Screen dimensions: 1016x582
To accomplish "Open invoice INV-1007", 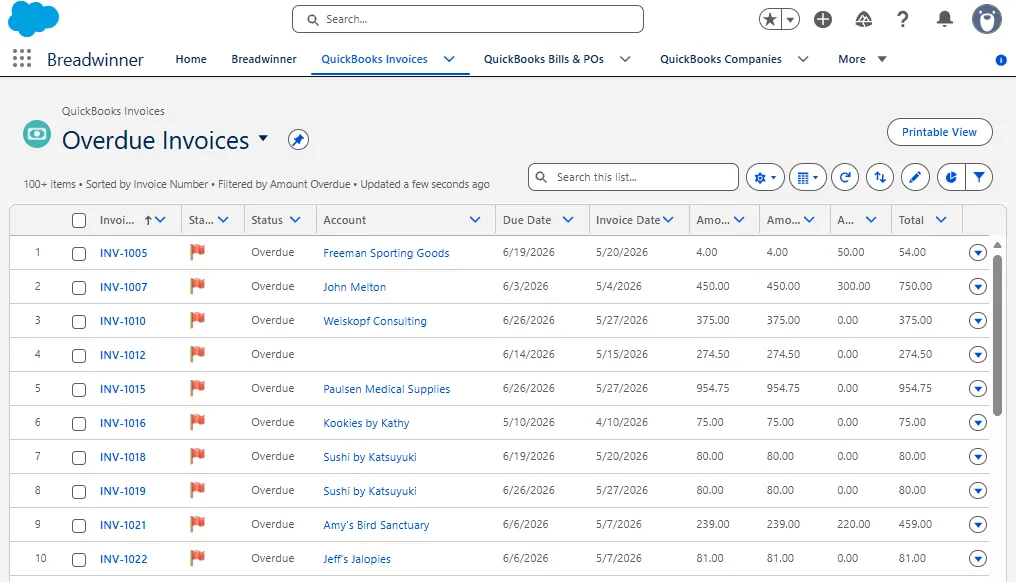I will tap(123, 286).
